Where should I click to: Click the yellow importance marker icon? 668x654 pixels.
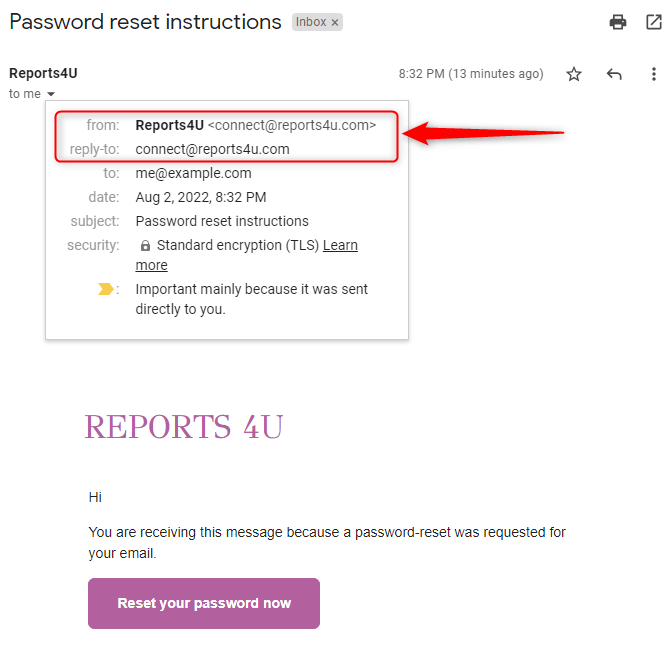[x=107, y=289]
